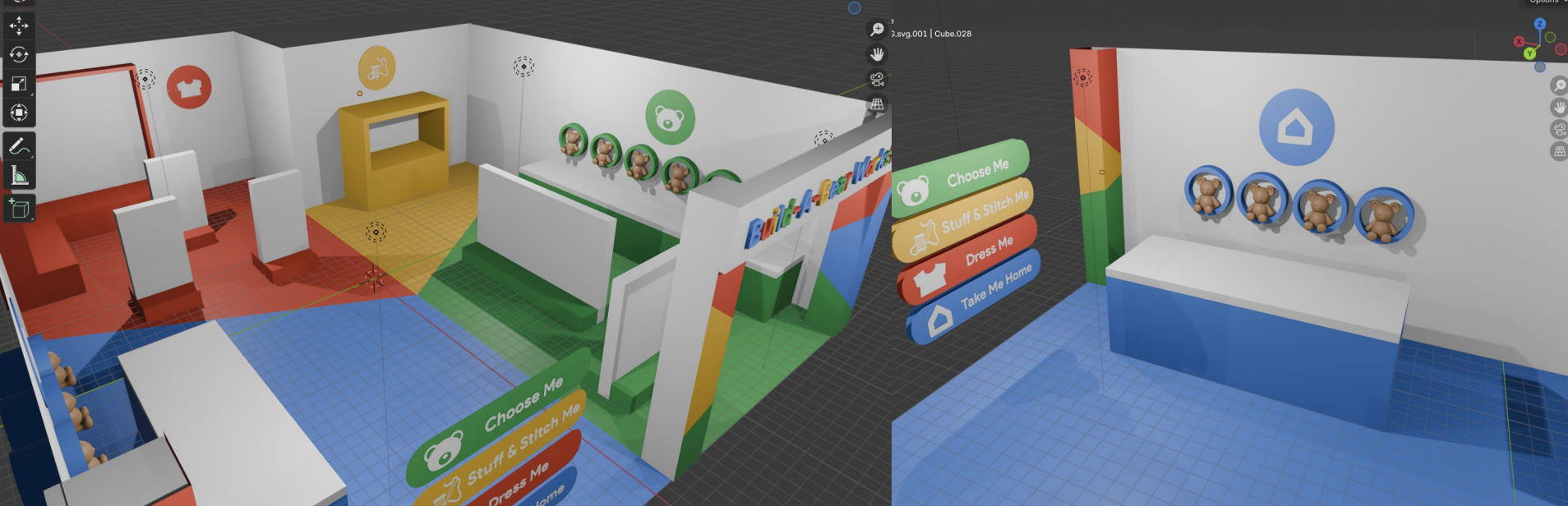Screen dimensions: 1568x506
Task: Select the green 'Choose Me' sign in right viewport
Action: point(960,178)
